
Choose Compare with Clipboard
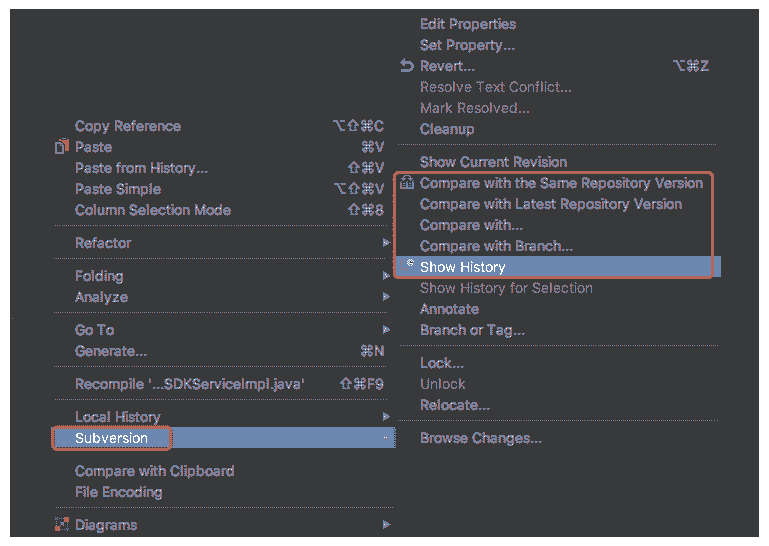(154, 471)
